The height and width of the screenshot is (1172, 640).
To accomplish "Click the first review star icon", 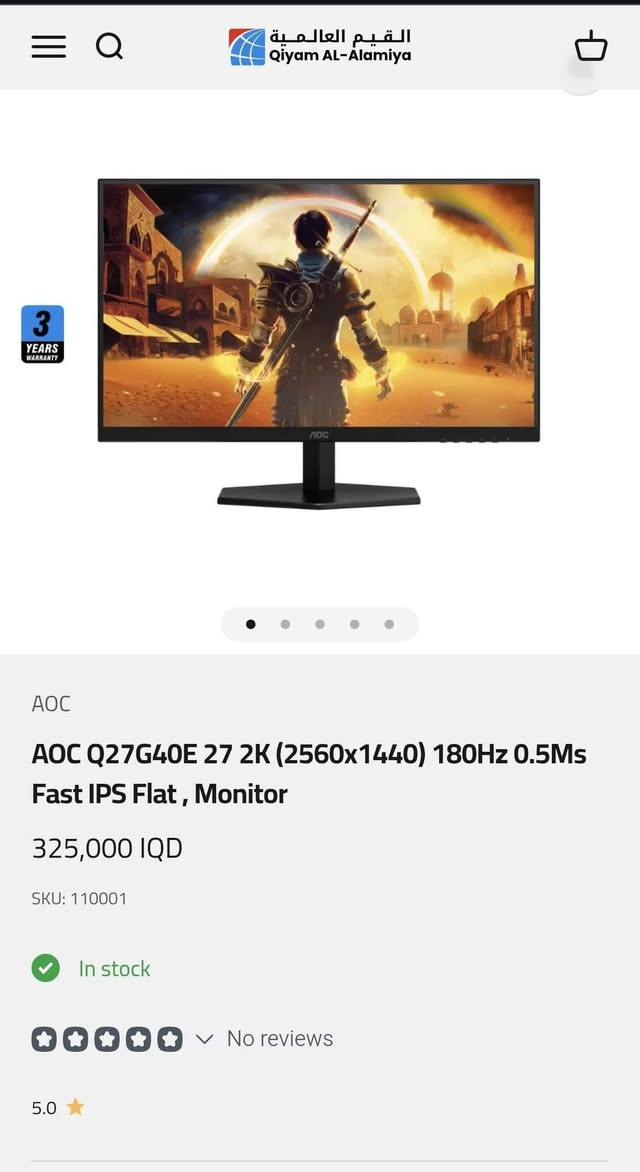I will click(x=44, y=1039).
